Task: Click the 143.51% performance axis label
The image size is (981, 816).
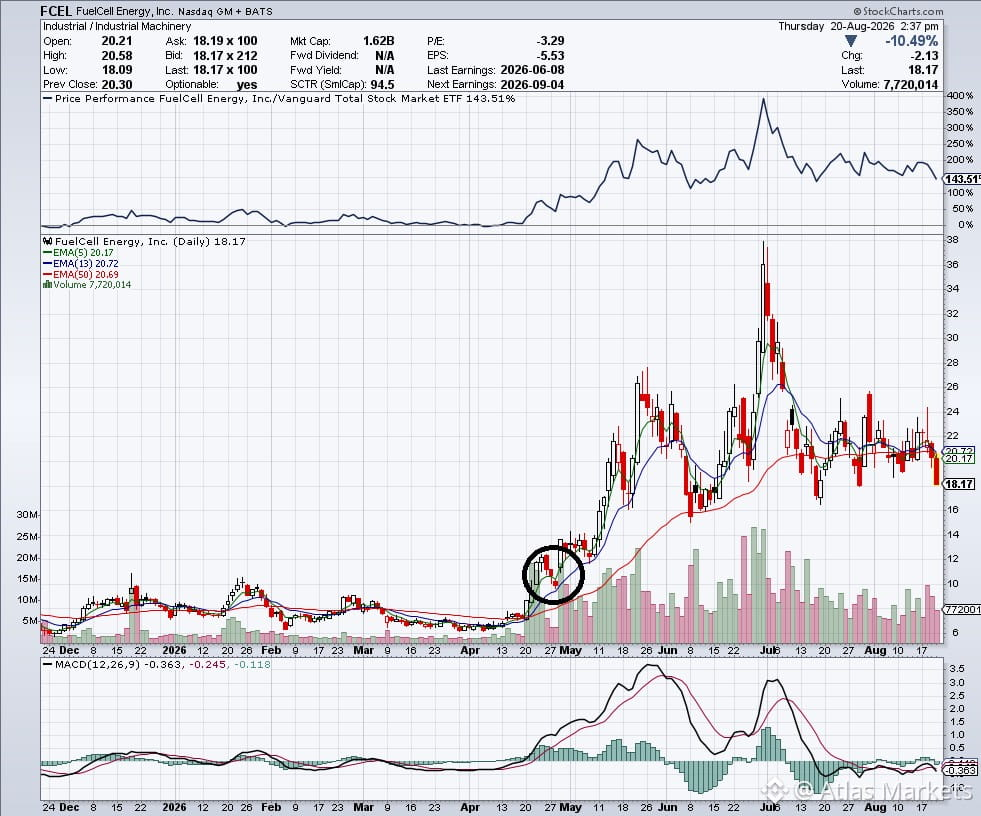Action: click(962, 180)
